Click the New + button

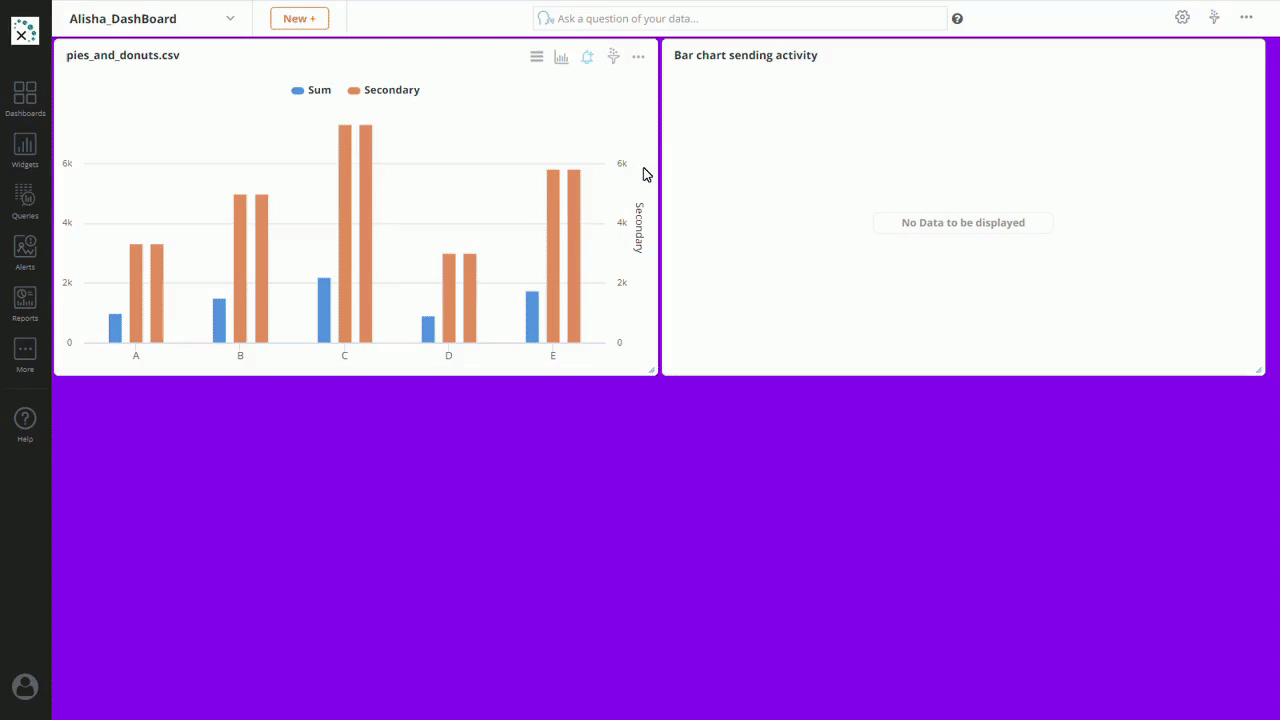pos(299,18)
